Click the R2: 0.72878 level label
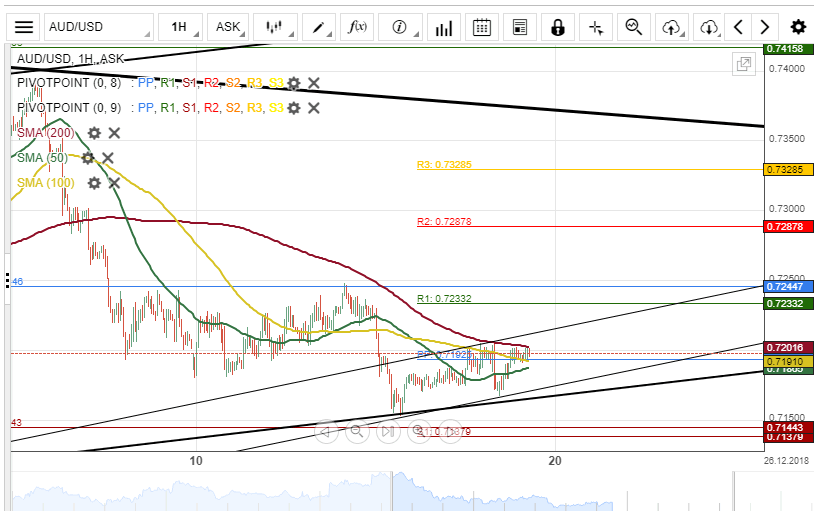 tap(444, 222)
